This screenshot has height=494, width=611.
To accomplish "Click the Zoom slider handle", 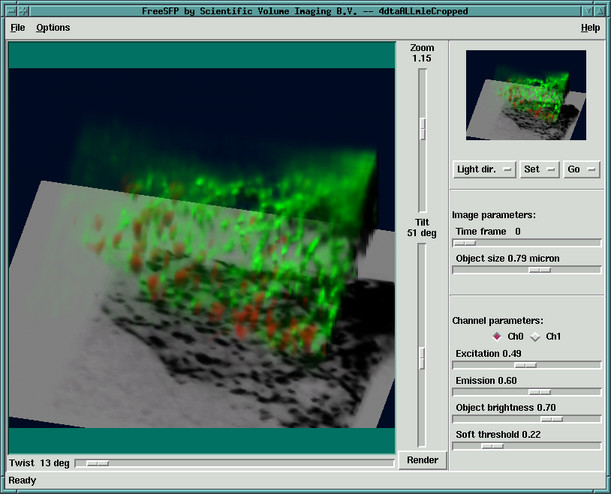I will click(x=422, y=129).
